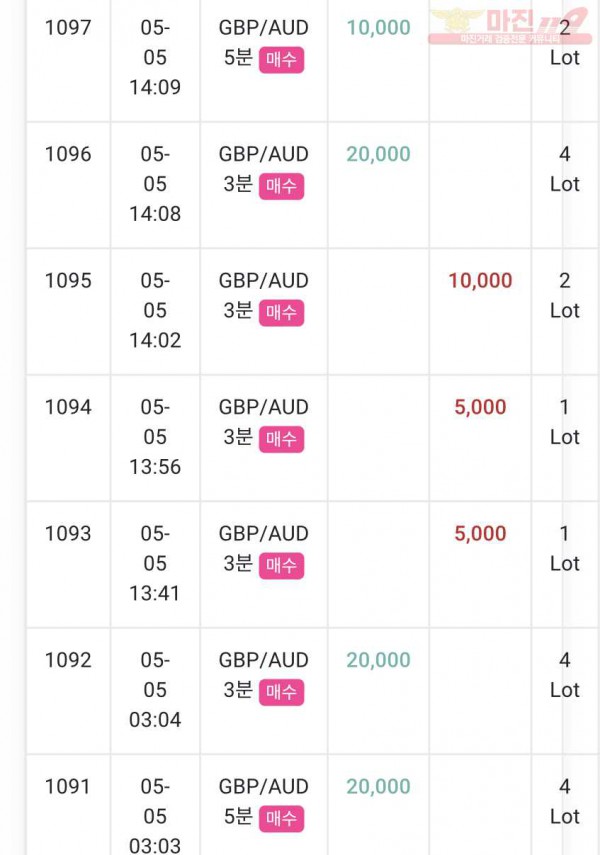This screenshot has height=855, width=600.
Task: Click the green 10,000 amount in row 1097
Action: click(x=379, y=27)
